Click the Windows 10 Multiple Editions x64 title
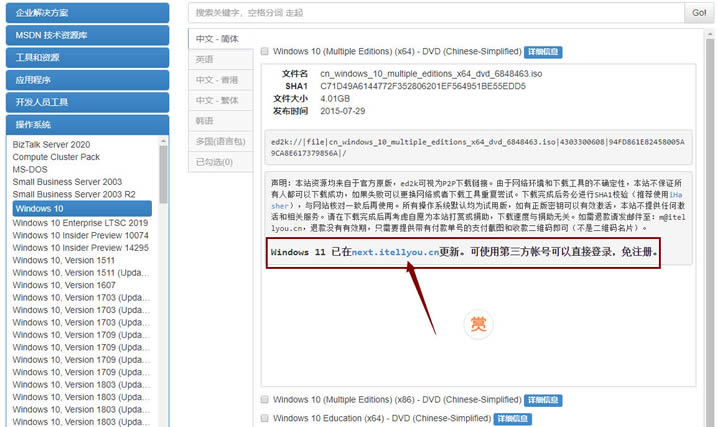The image size is (717, 427). pos(397,51)
